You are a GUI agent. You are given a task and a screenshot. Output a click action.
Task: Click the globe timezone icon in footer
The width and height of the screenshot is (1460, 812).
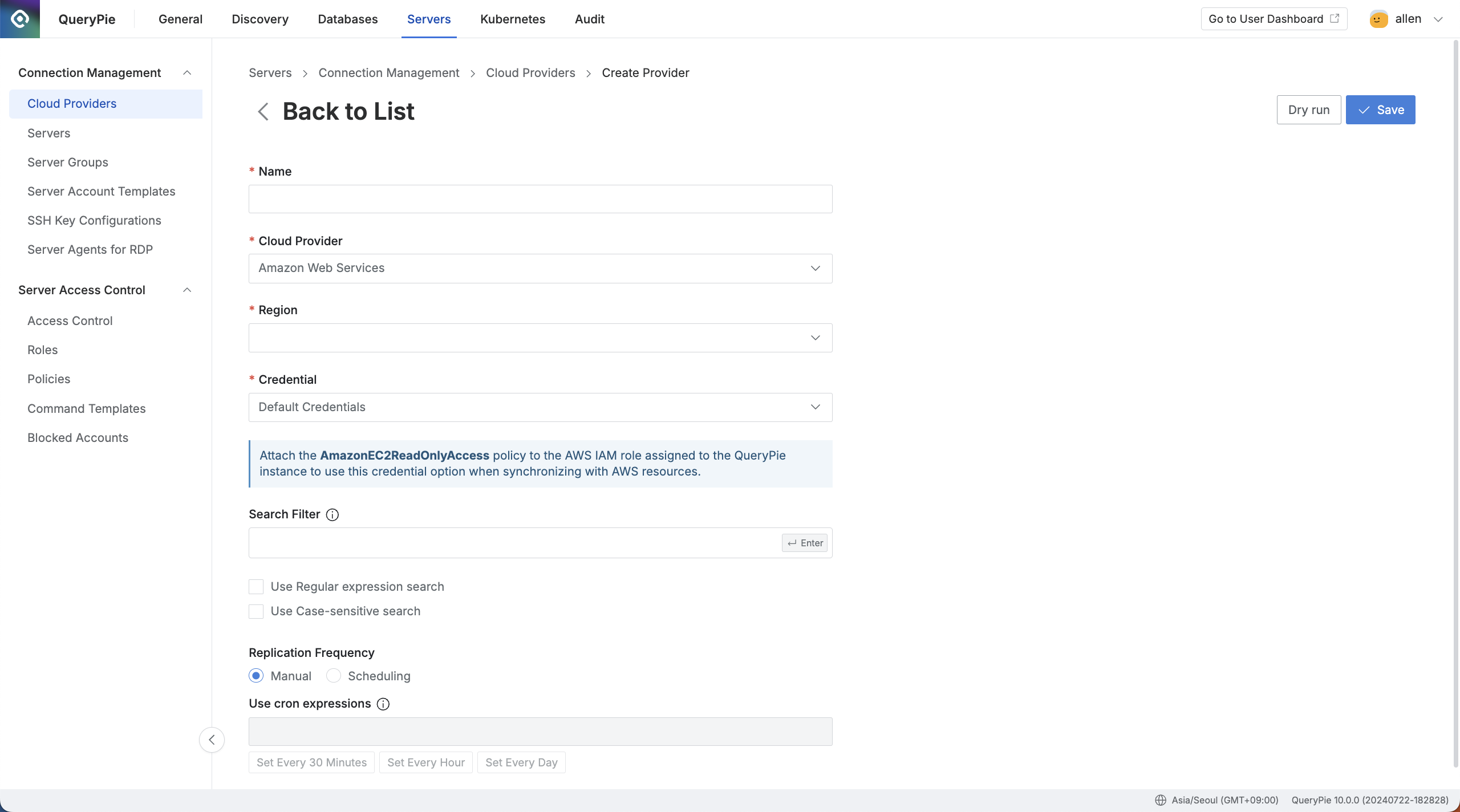[1161, 800]
